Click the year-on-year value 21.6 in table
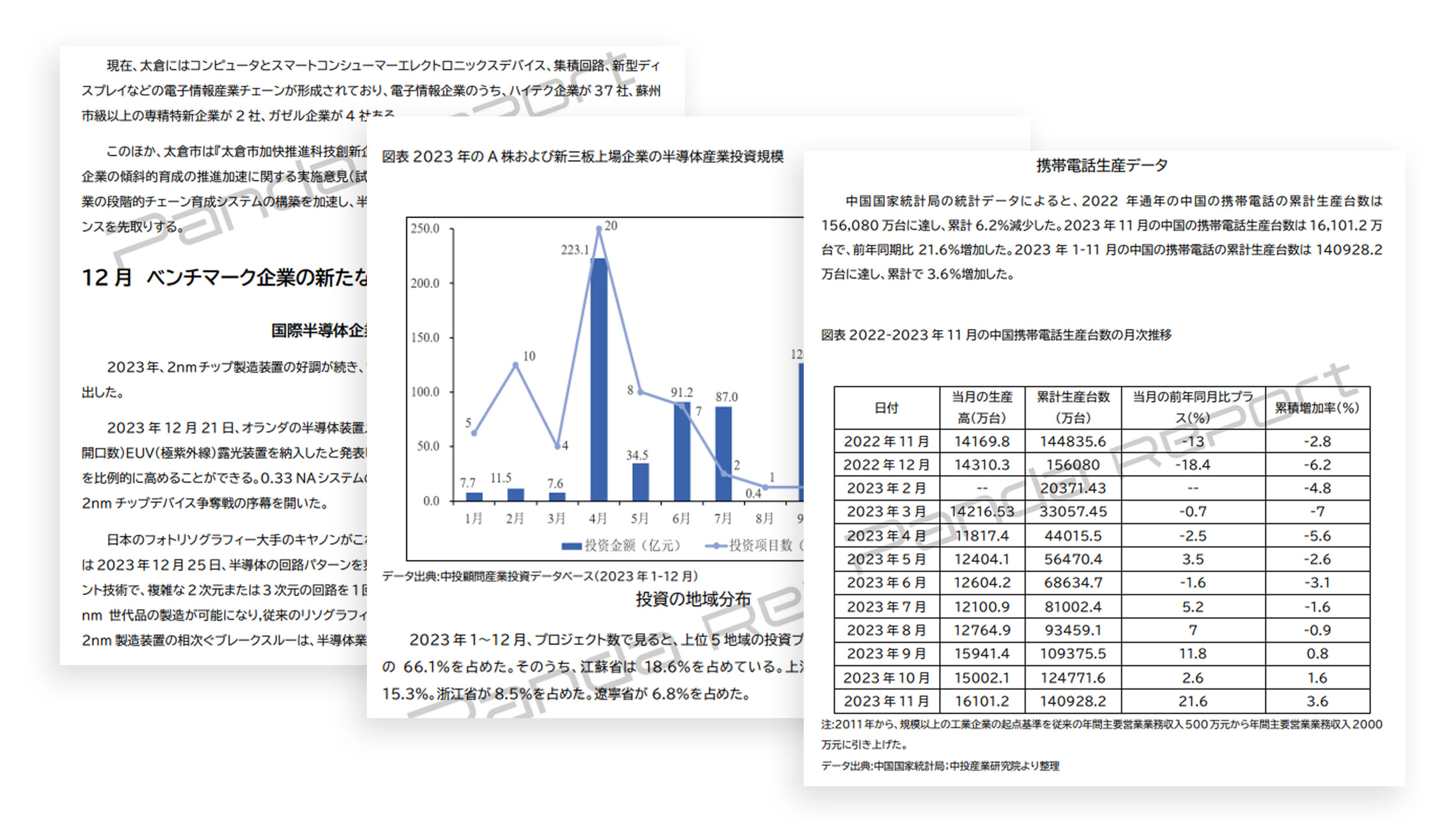1456x834 pixels. [1193, 701]
